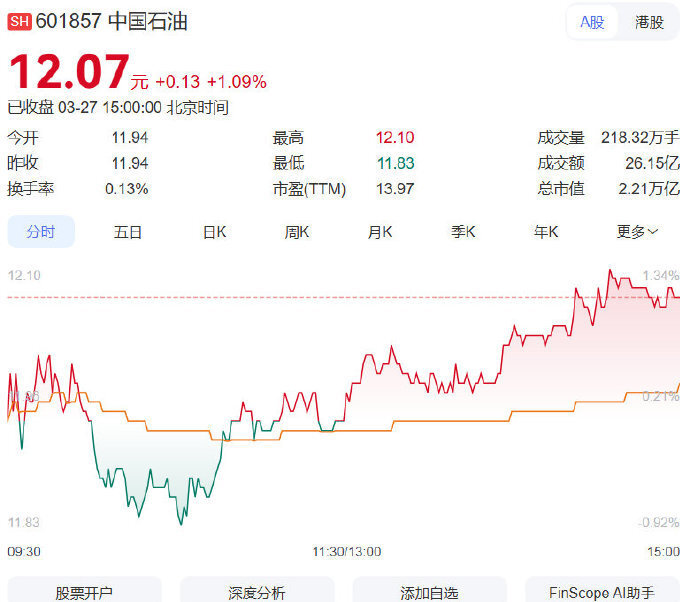Switch to the 港股 market toggle
This screenshot has width=690, height=602.
click(649, 22)
